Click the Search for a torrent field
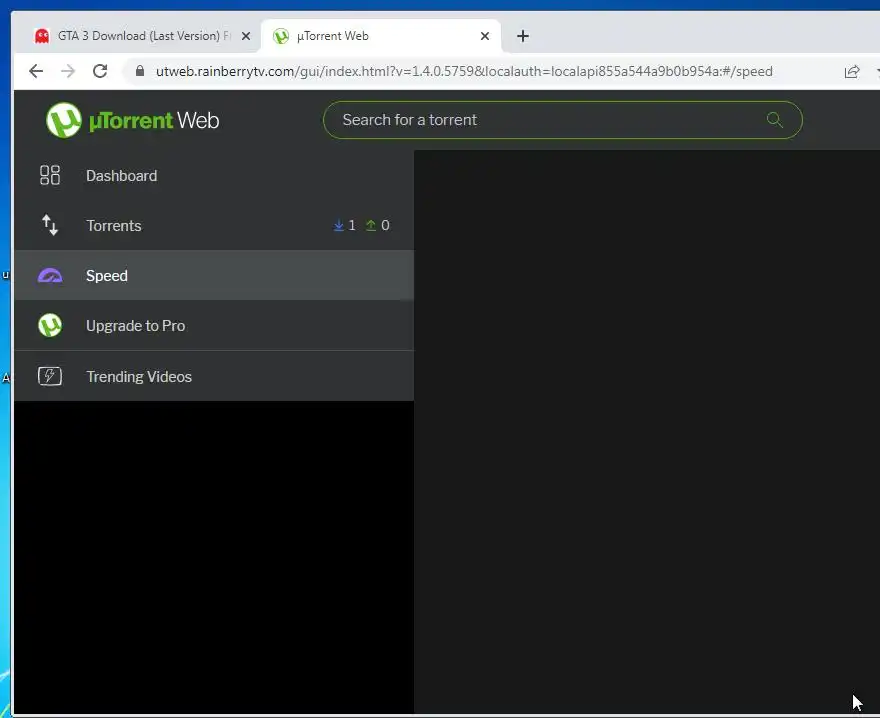 pyautogui.click(x=562, y=120)
